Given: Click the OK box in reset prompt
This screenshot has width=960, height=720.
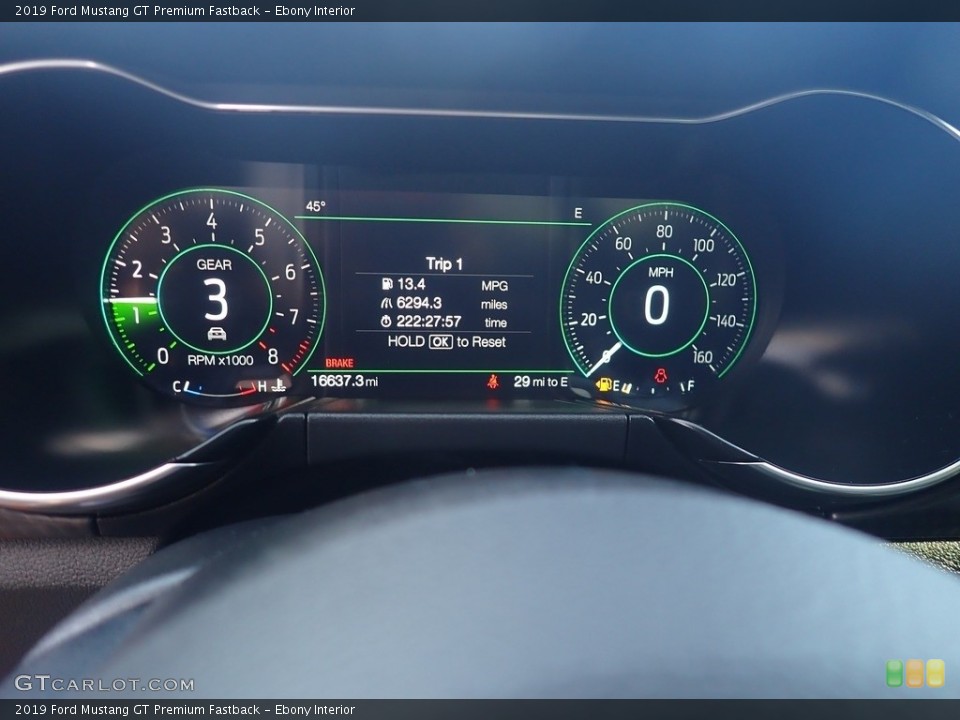Looking at the screenshot, I should 440,342.
